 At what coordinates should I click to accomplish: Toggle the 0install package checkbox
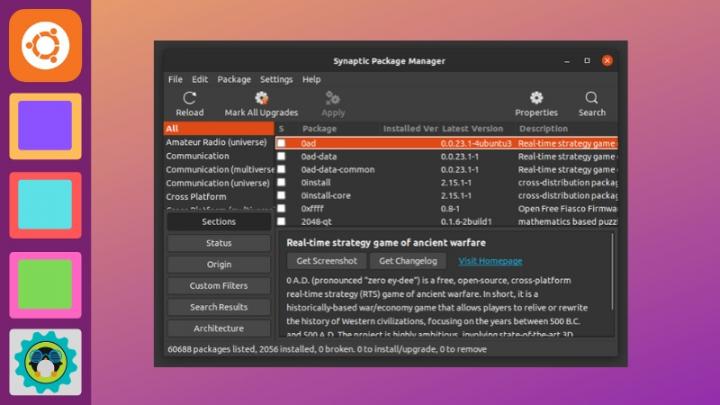click(x=282, y=183)
